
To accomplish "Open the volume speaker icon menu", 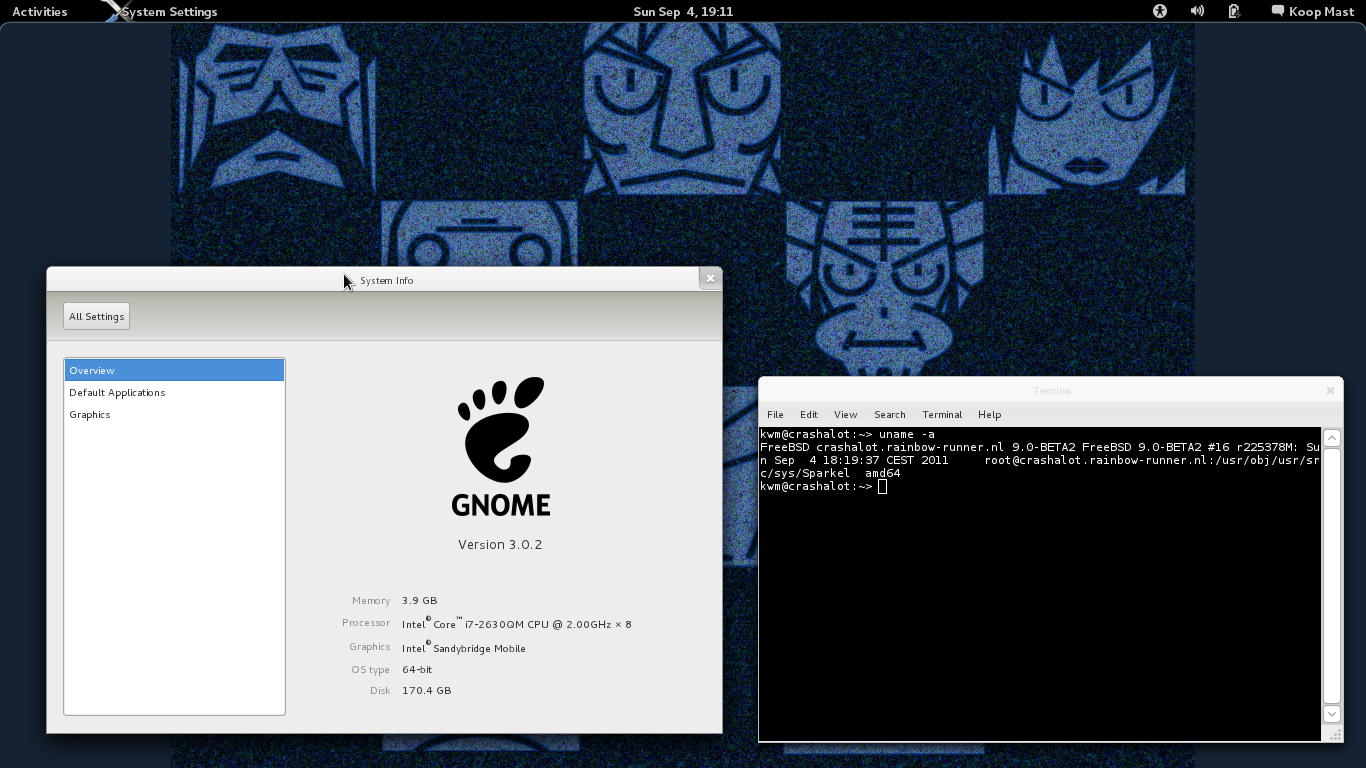I will tap(1197, 11).
